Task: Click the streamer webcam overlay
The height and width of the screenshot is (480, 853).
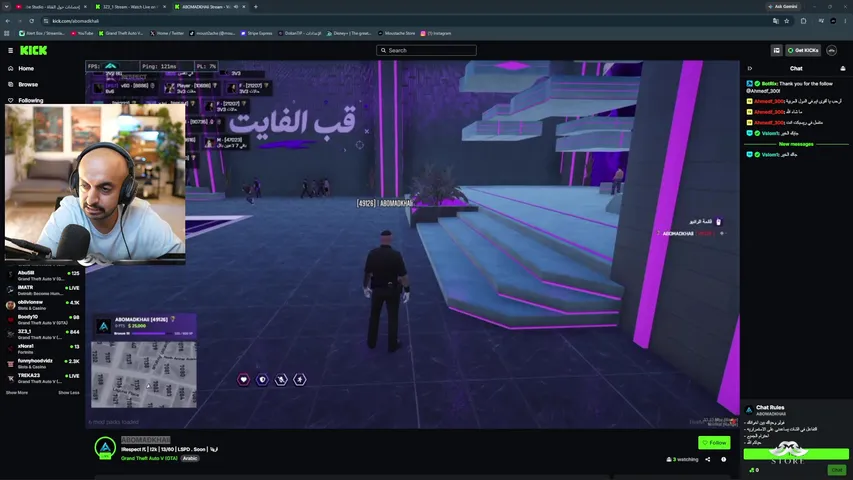Action: (x=95, y=182)
